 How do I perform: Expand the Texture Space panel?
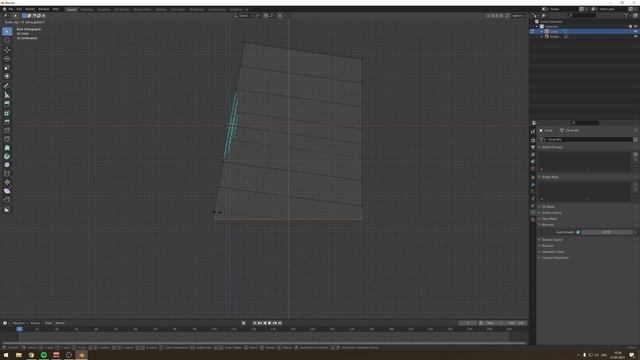(552, 240)
